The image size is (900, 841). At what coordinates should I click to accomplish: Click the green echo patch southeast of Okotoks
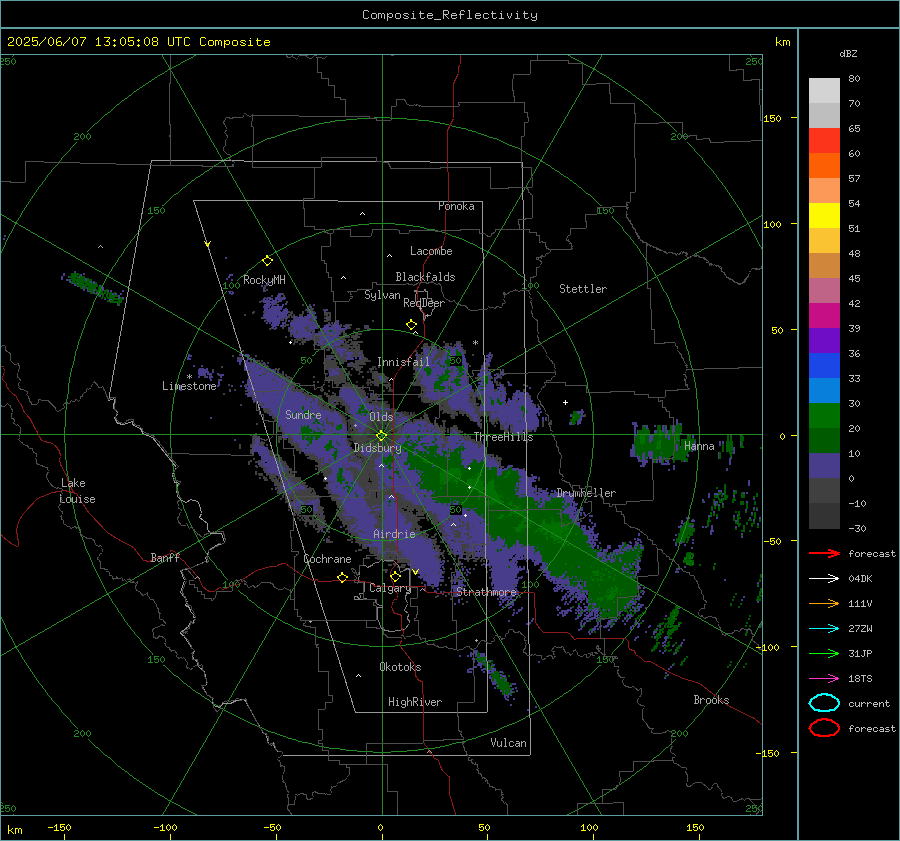point(494,673)
